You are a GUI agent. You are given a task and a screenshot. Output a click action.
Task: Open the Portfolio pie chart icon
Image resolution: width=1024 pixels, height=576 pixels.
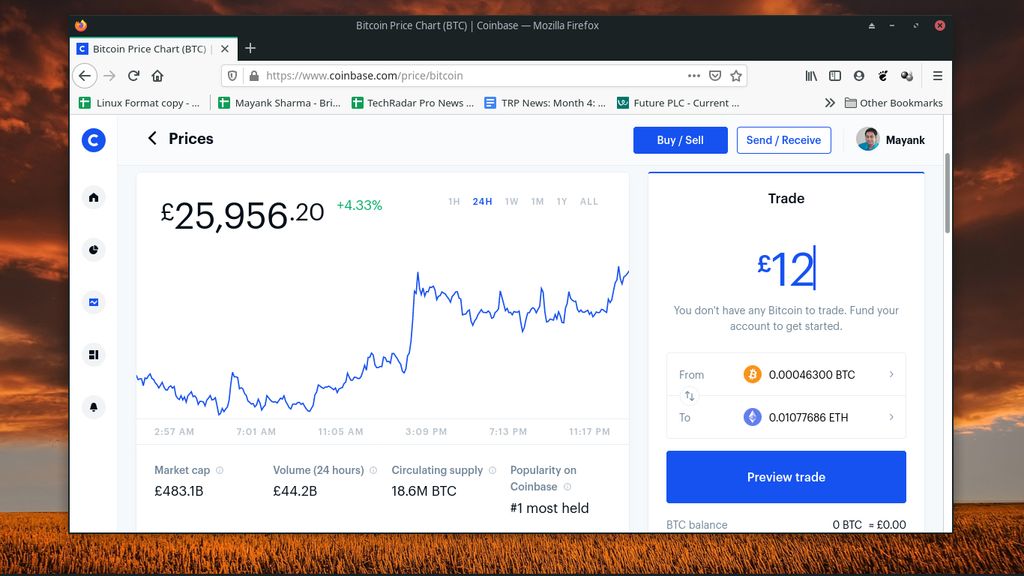93,249
